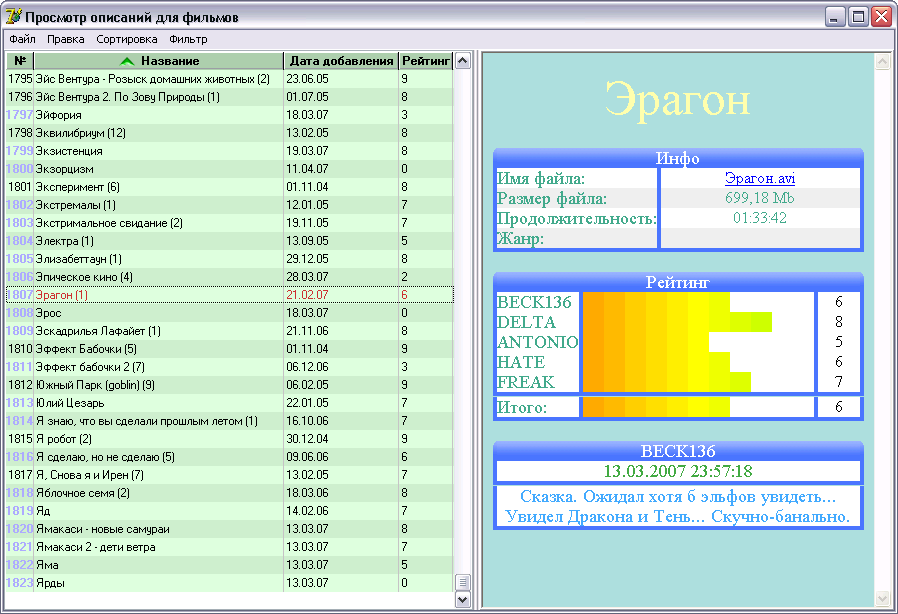The width and height of the screenshot is (898, 614).
Task: Select the film Ярды
Action: (230, 583)
